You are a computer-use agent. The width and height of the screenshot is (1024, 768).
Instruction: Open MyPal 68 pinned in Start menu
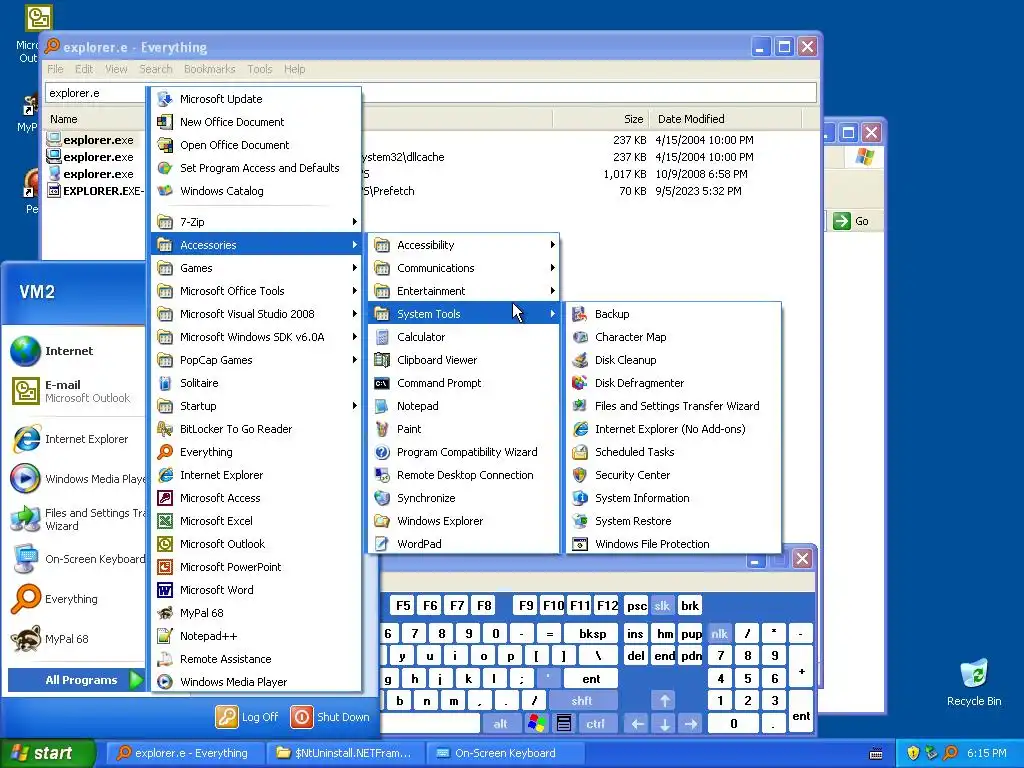pyautogui.click(x=75, y=639)
